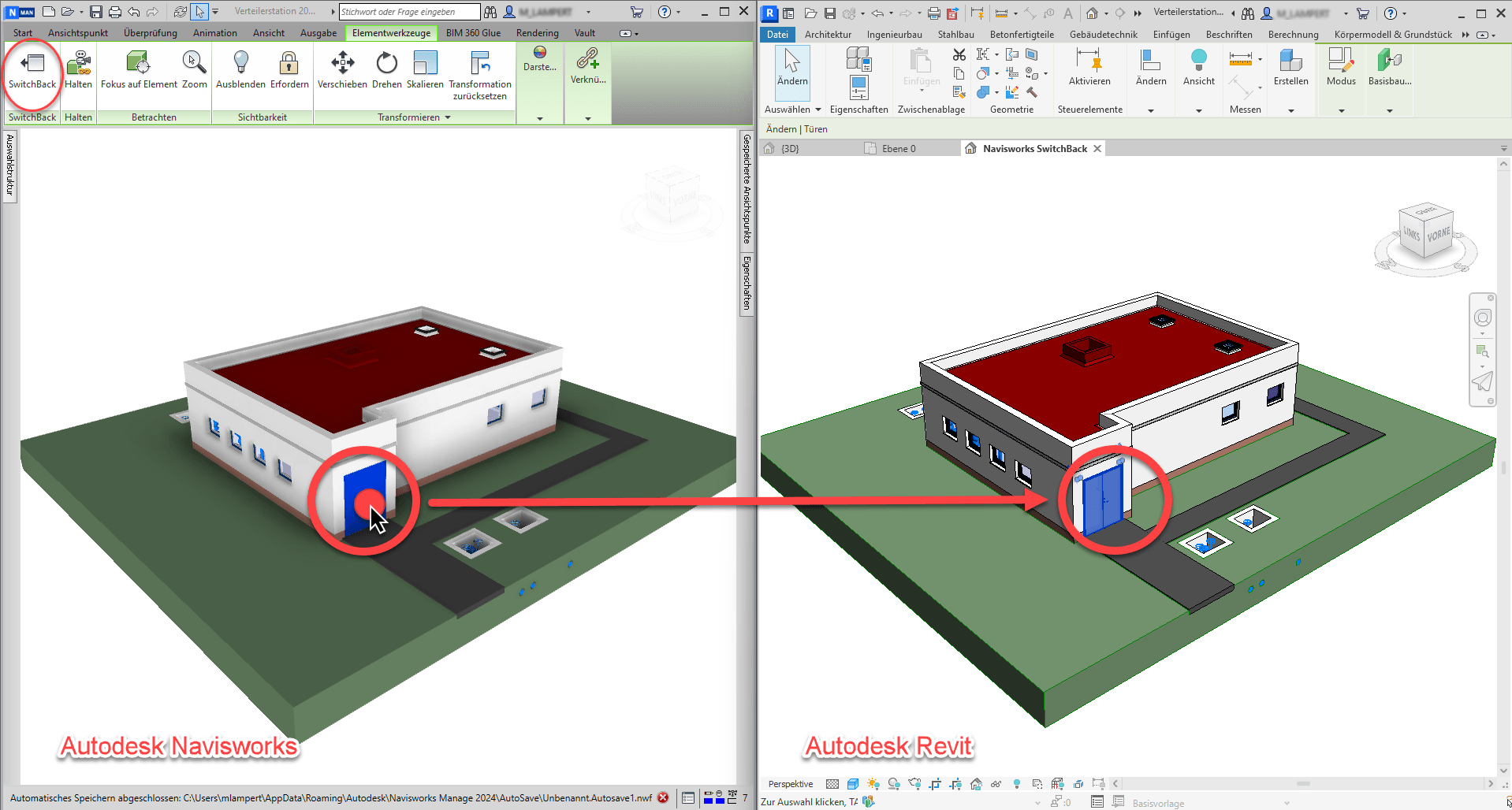Open the Eigenschaften side panel
The image size is (1512, 810).
click(x=747, y=282)
